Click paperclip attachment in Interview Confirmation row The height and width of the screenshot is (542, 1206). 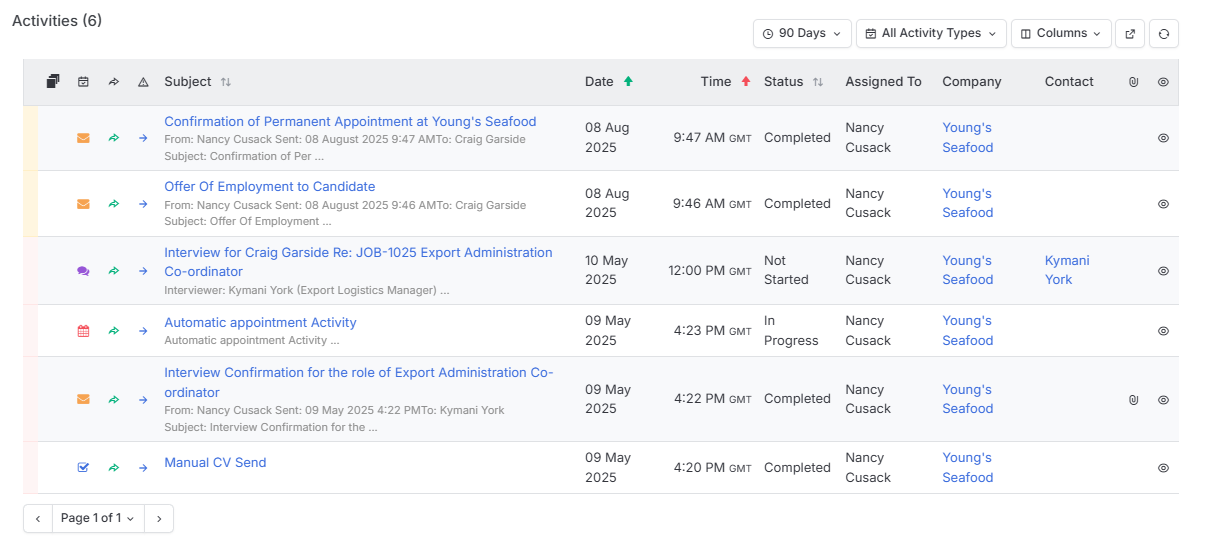[1133, 400]
